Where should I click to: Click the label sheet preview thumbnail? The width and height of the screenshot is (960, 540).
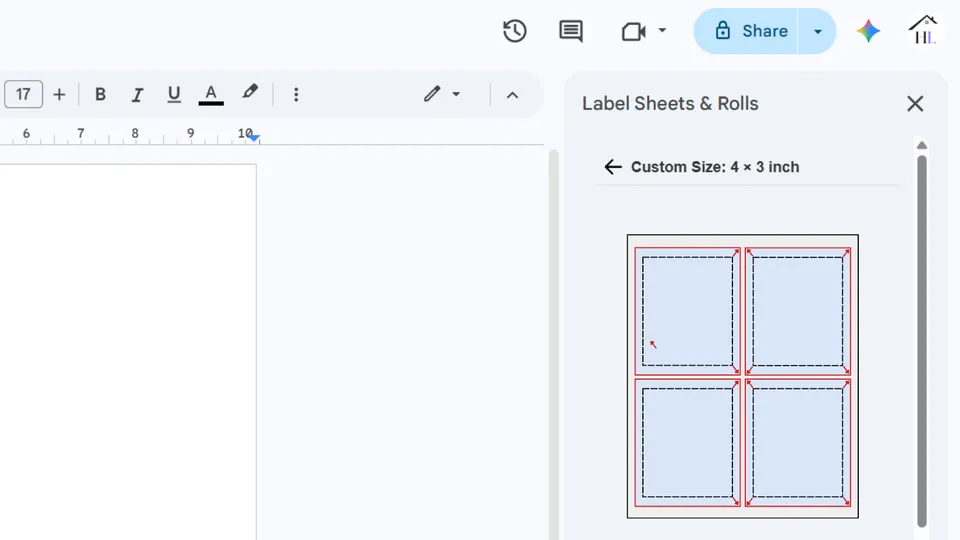coord(743,376)
